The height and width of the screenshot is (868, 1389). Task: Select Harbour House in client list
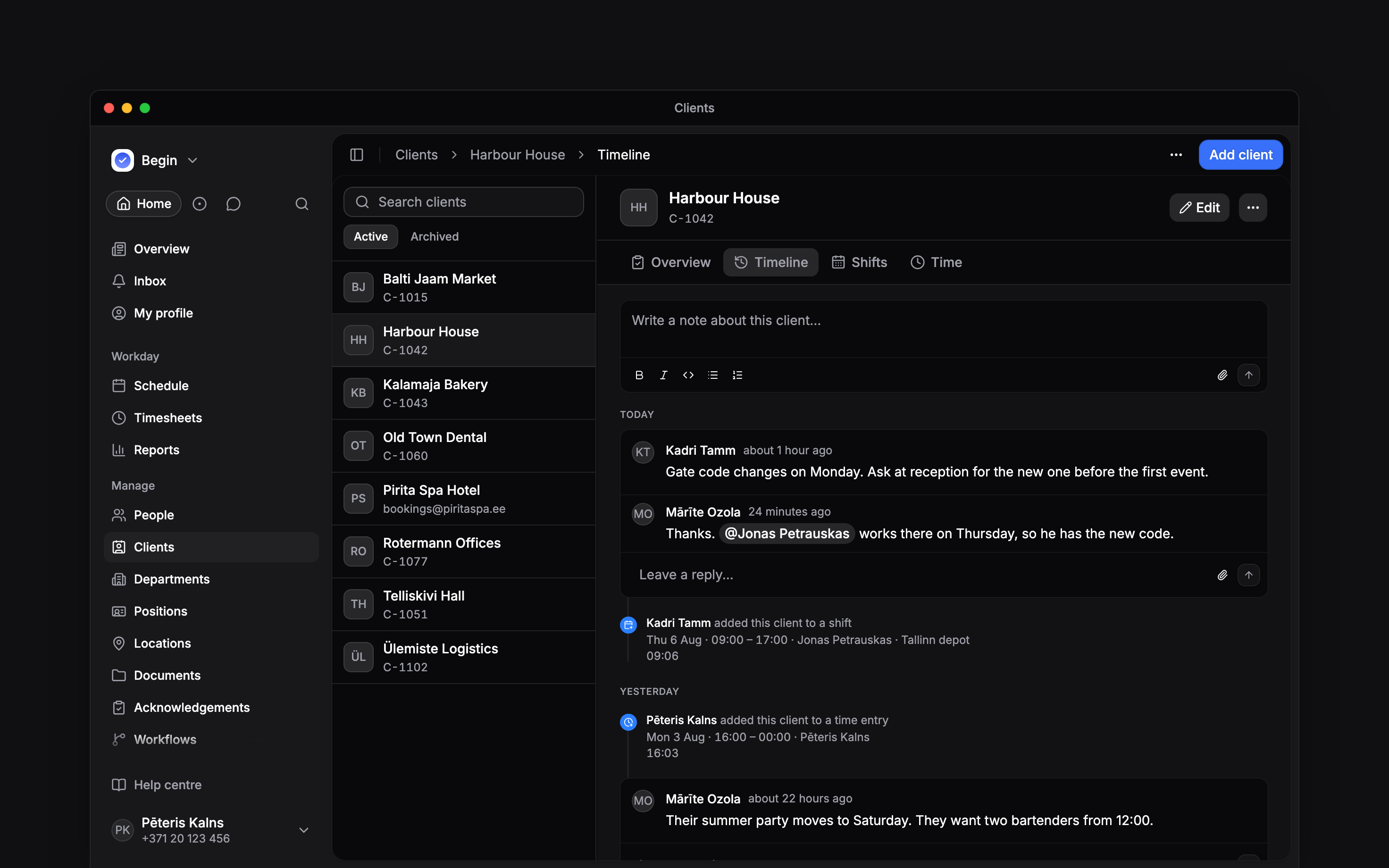[464, 340]
